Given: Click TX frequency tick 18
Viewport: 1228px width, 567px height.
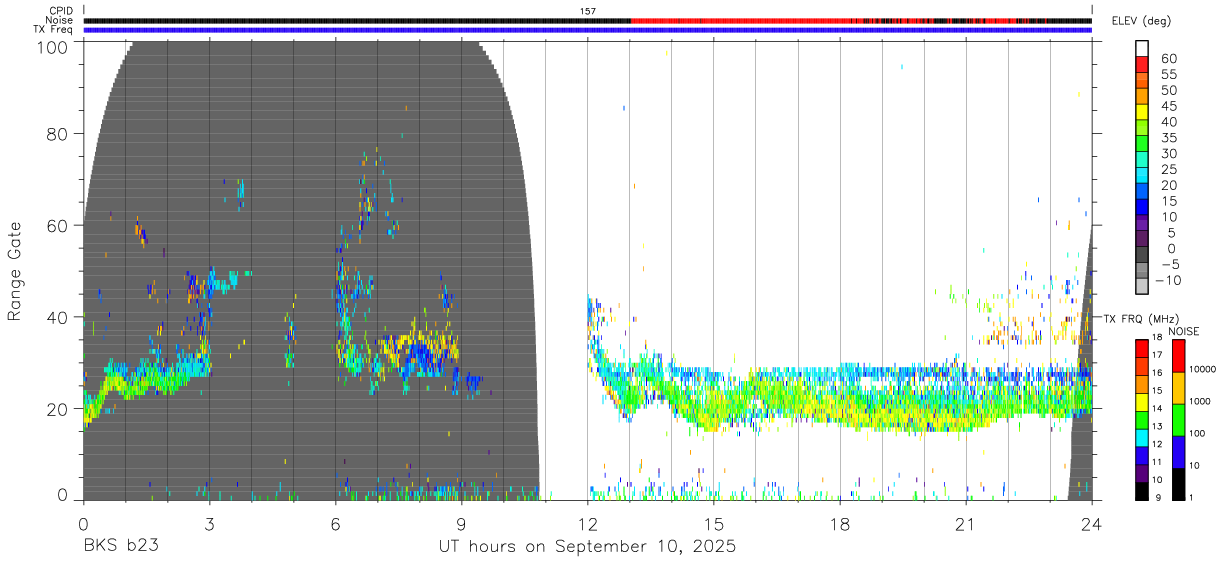Looking at the screenshot, I should [1157, 338].
